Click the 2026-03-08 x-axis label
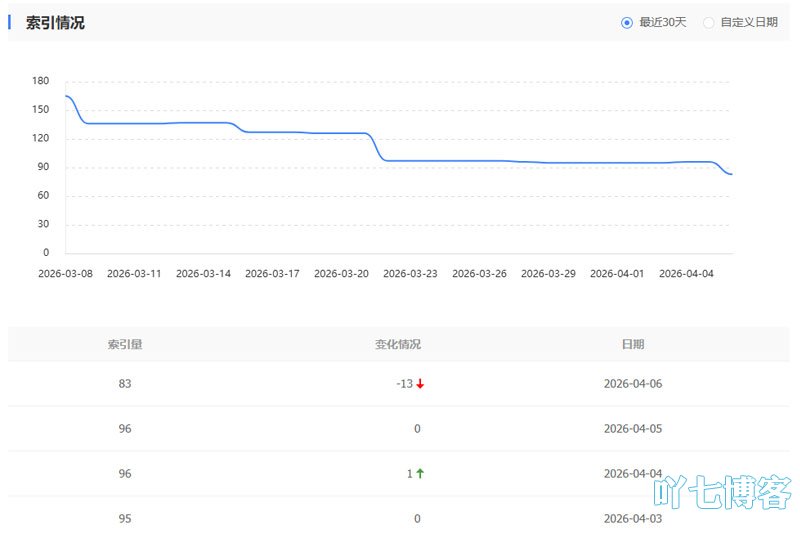Image resolution: width=800 pixels, height=533 pixels. (x=65, y=273)
